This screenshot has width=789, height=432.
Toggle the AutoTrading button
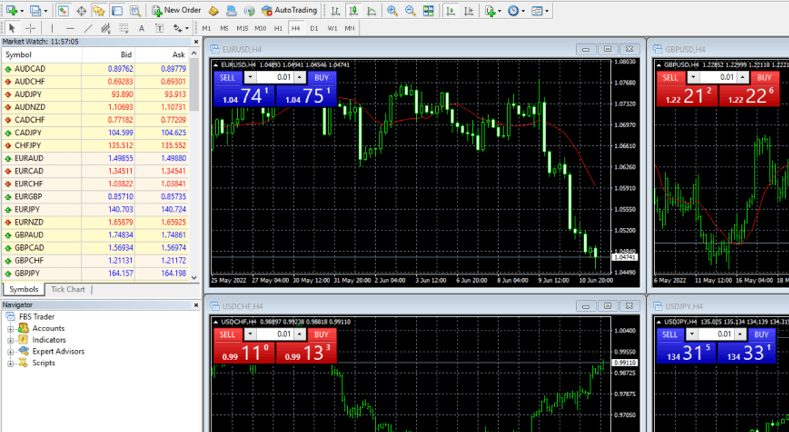(289, 10)
